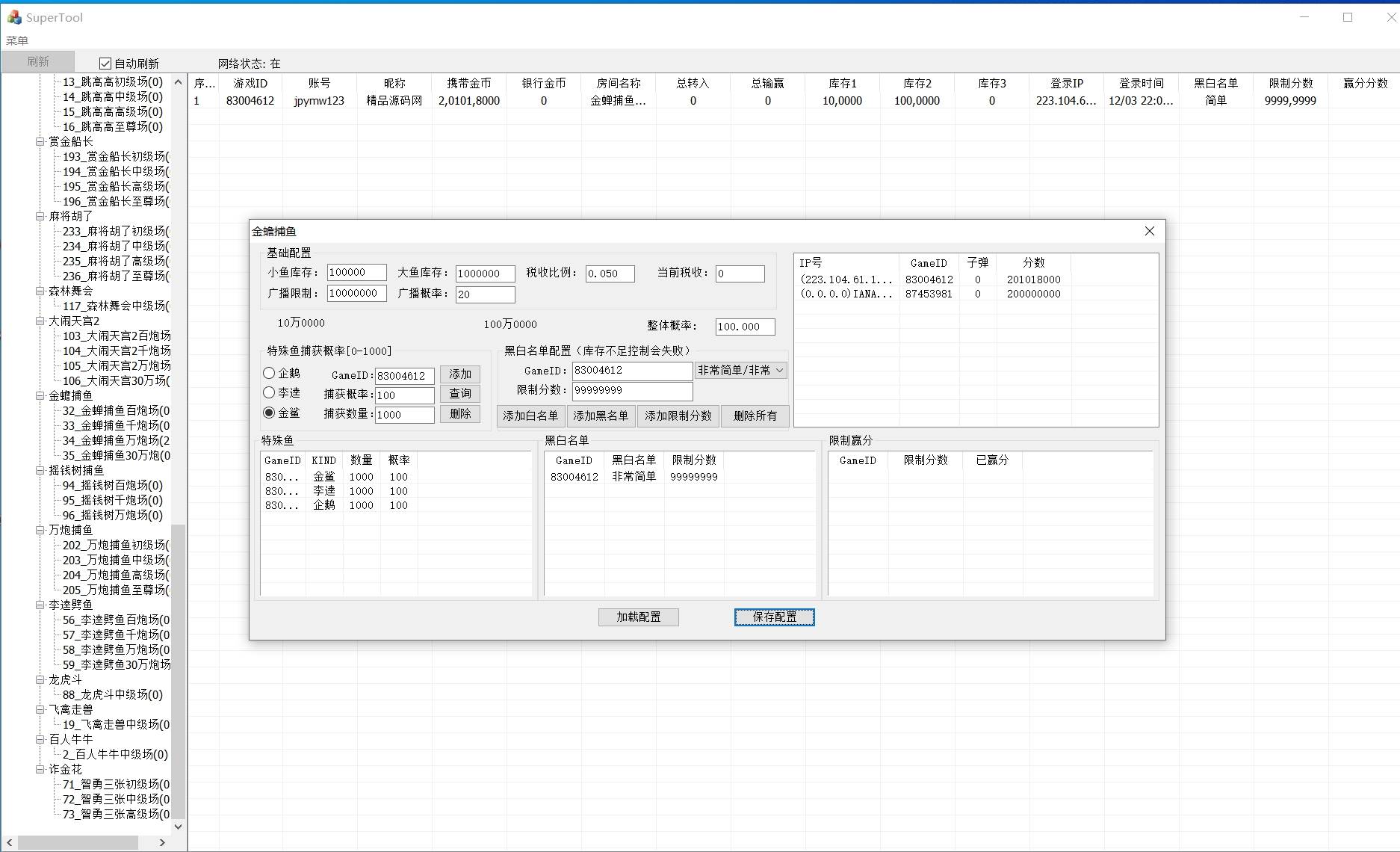Select the 李逵 radio button
The width and height of the screenshot is (1400, 852).
pos(269,392)
